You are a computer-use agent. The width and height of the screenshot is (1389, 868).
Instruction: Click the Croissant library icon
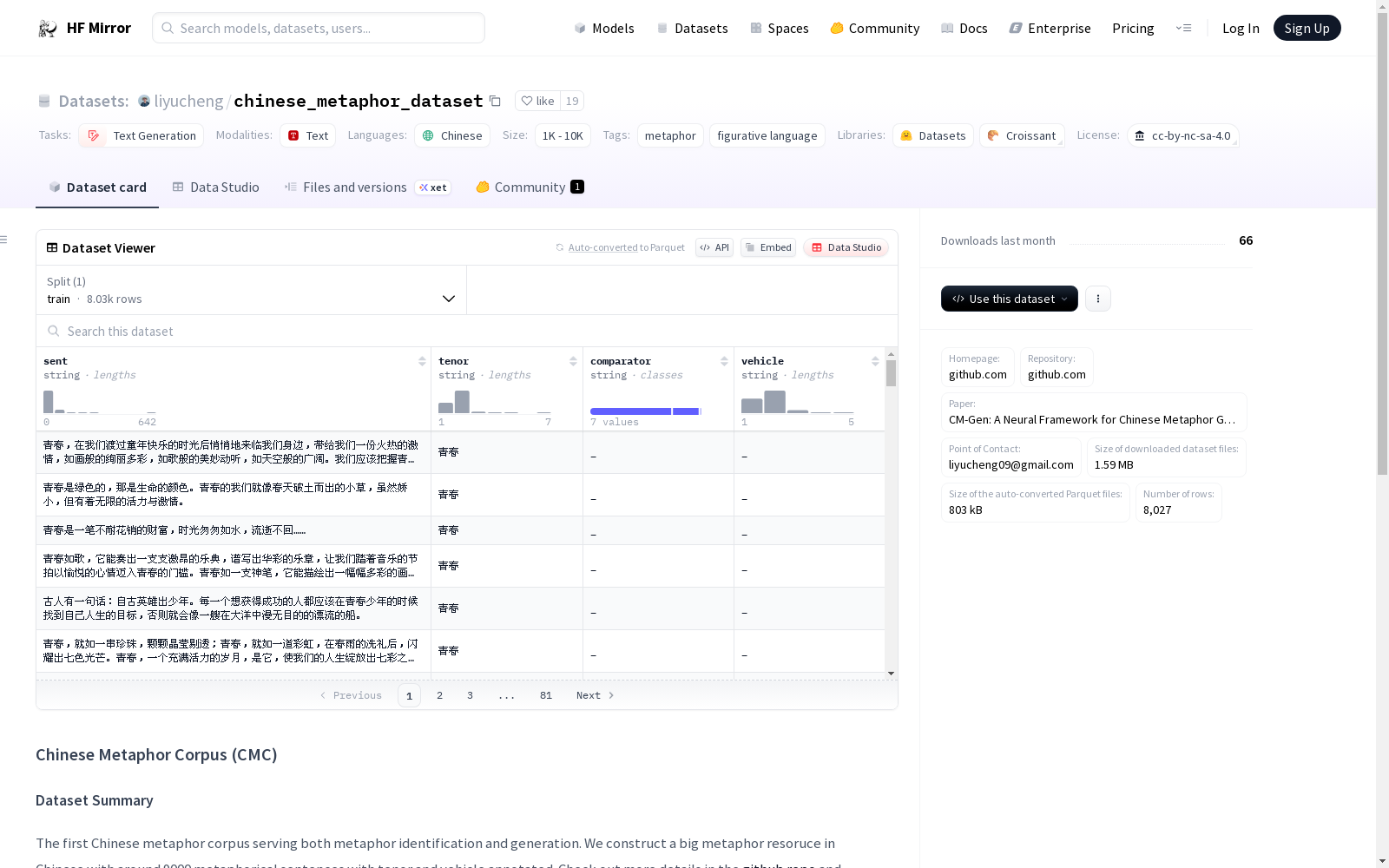point(993,135)
